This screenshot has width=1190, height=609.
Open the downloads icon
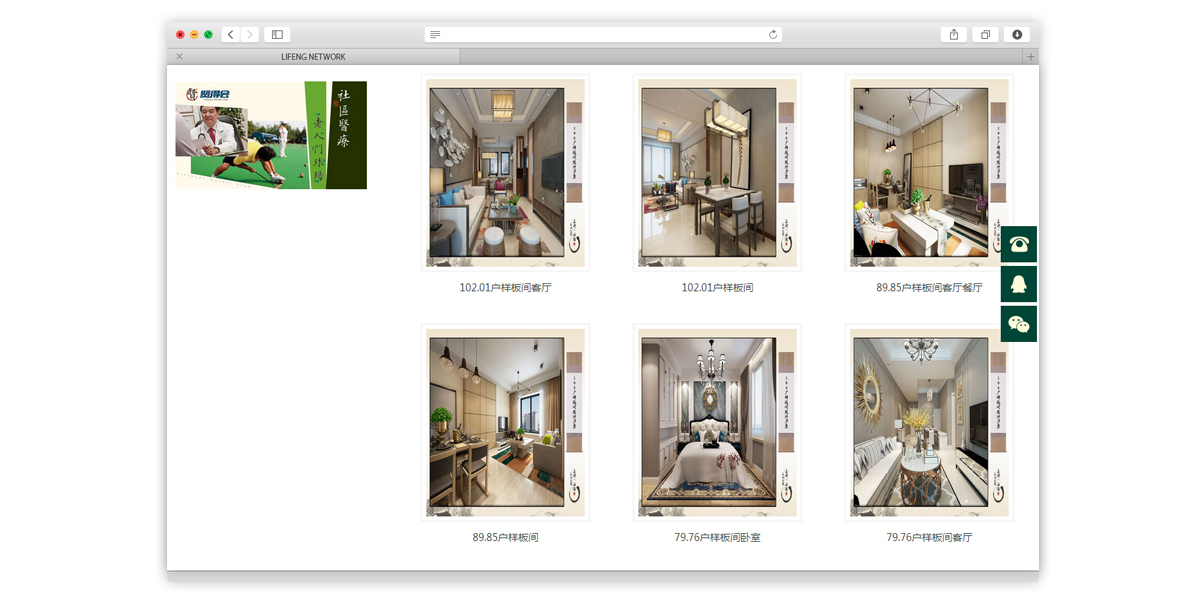(1017, 34)
